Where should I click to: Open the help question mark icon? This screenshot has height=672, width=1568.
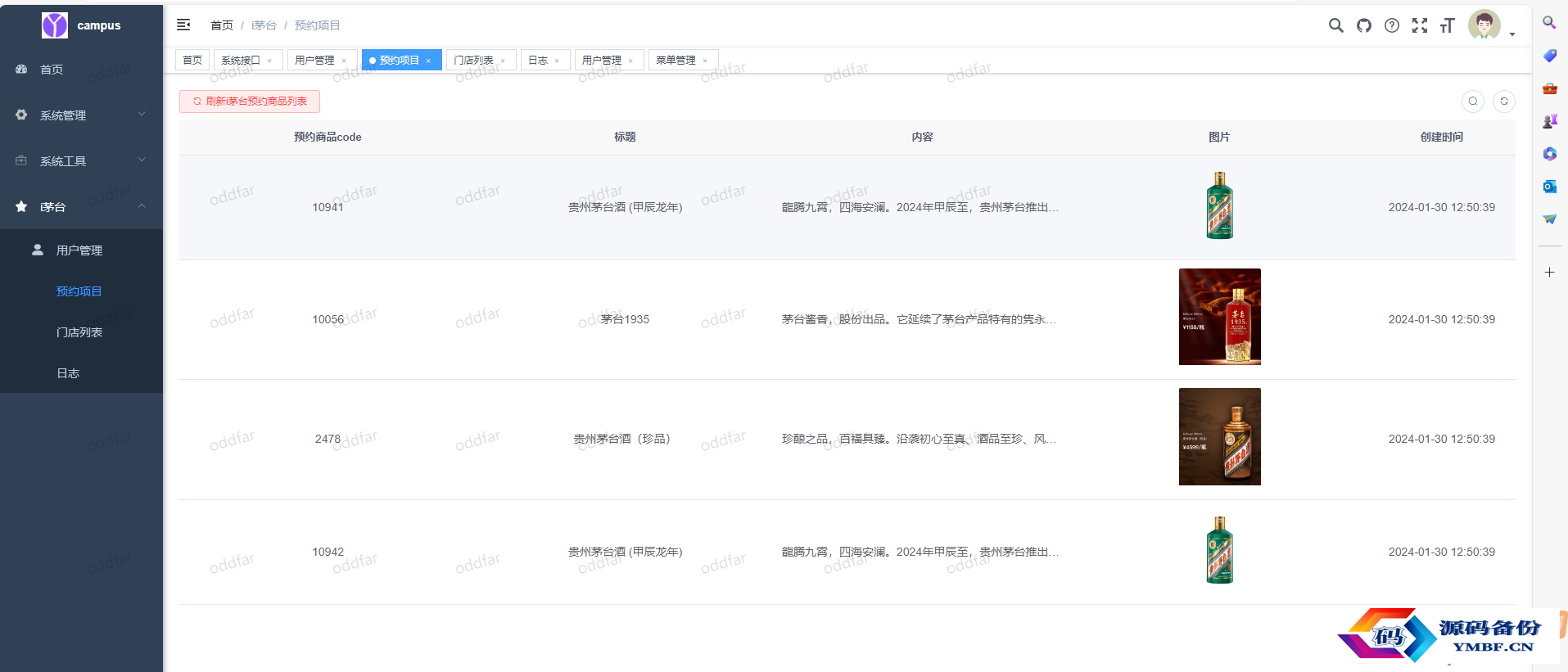[1391, 25]
